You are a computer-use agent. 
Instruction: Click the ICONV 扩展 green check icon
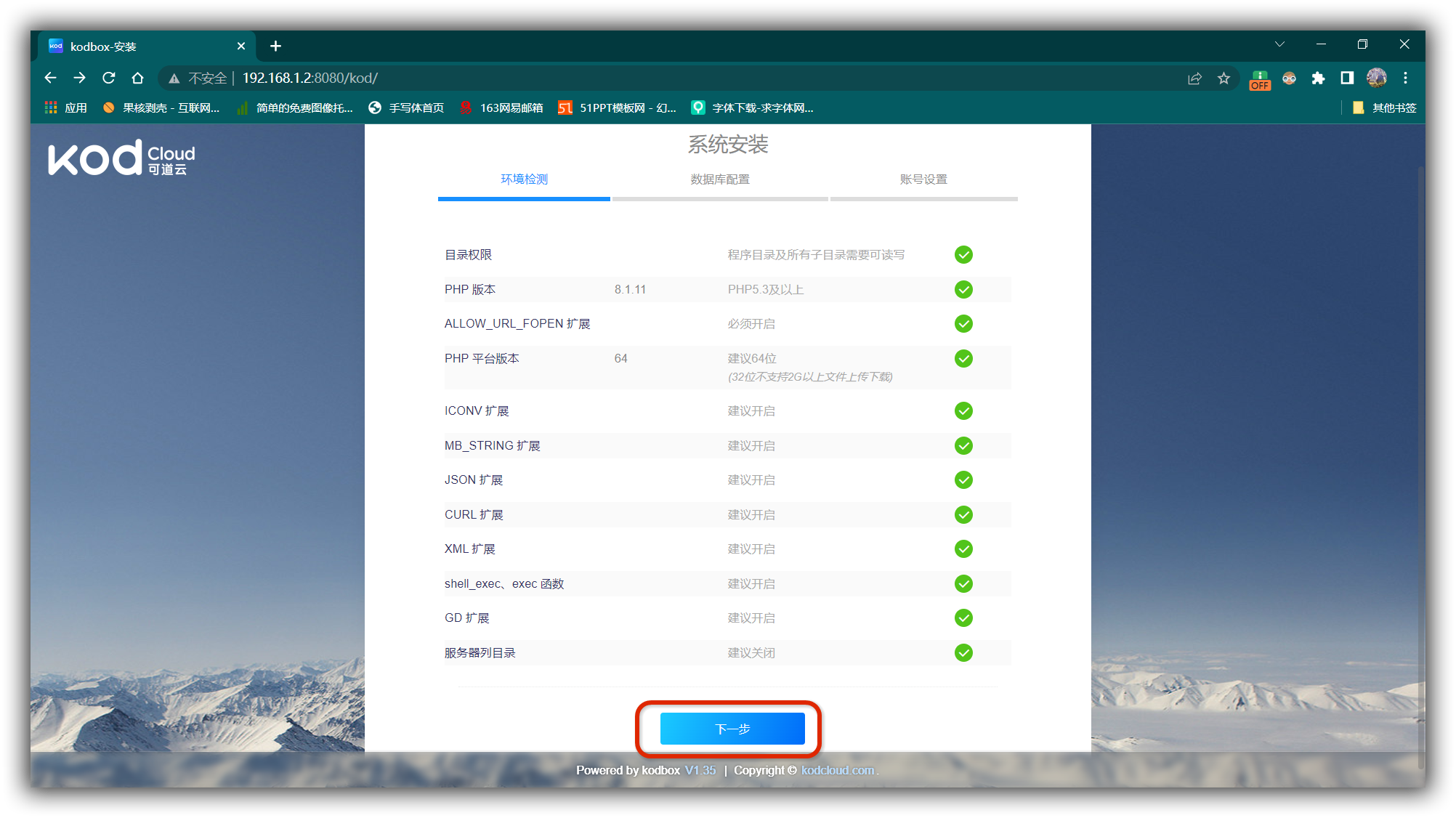963,411
